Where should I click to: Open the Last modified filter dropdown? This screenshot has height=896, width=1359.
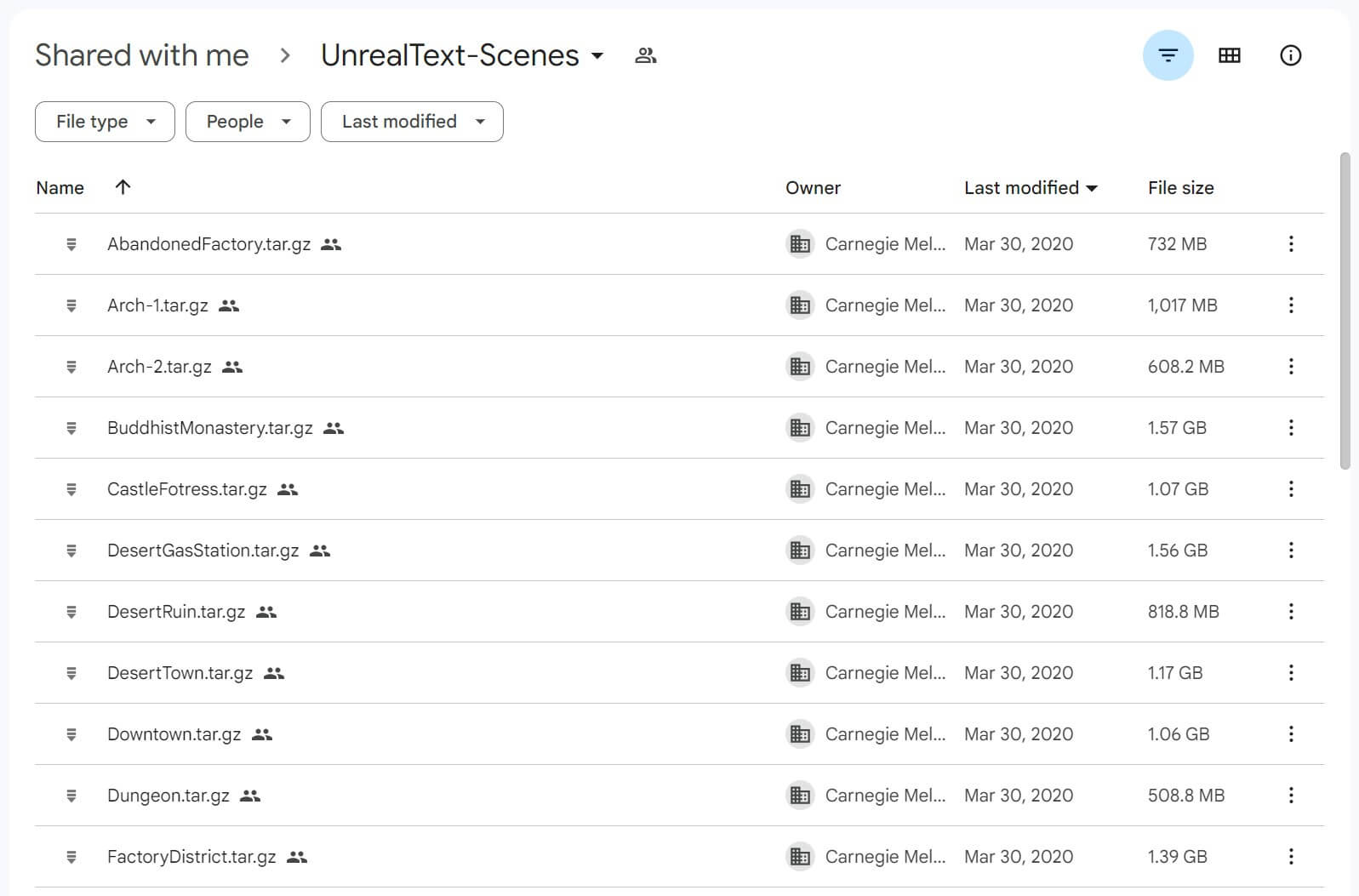click(x=412, y=122)
